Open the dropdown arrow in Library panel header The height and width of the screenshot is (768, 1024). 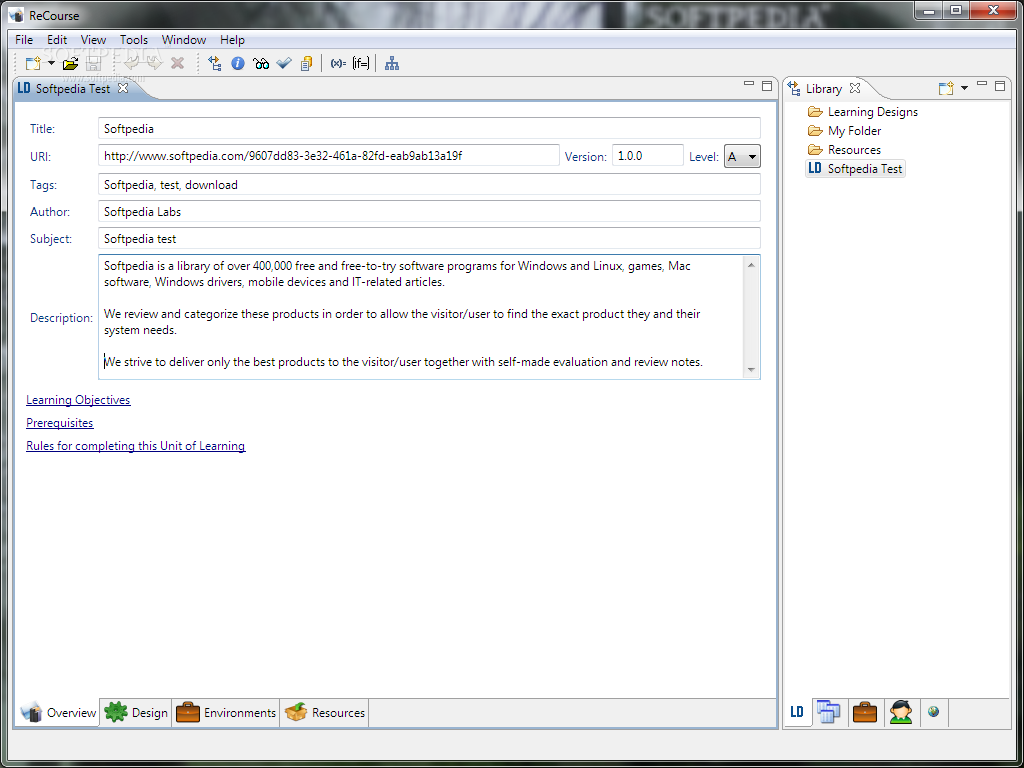click(x=964, y=88)
